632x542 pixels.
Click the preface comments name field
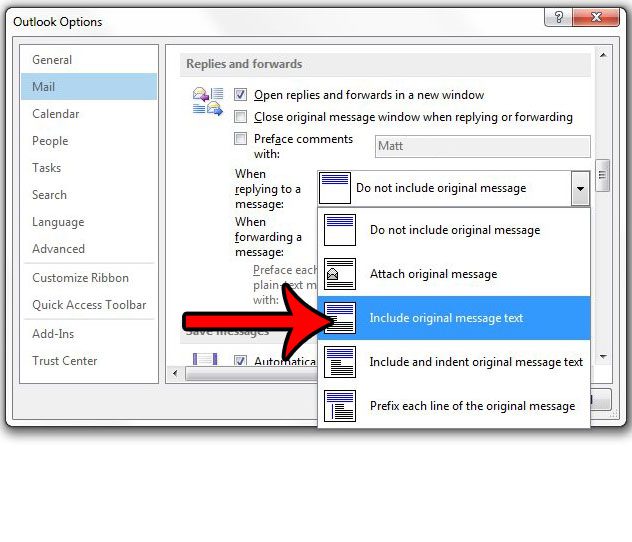coord(482,146)
